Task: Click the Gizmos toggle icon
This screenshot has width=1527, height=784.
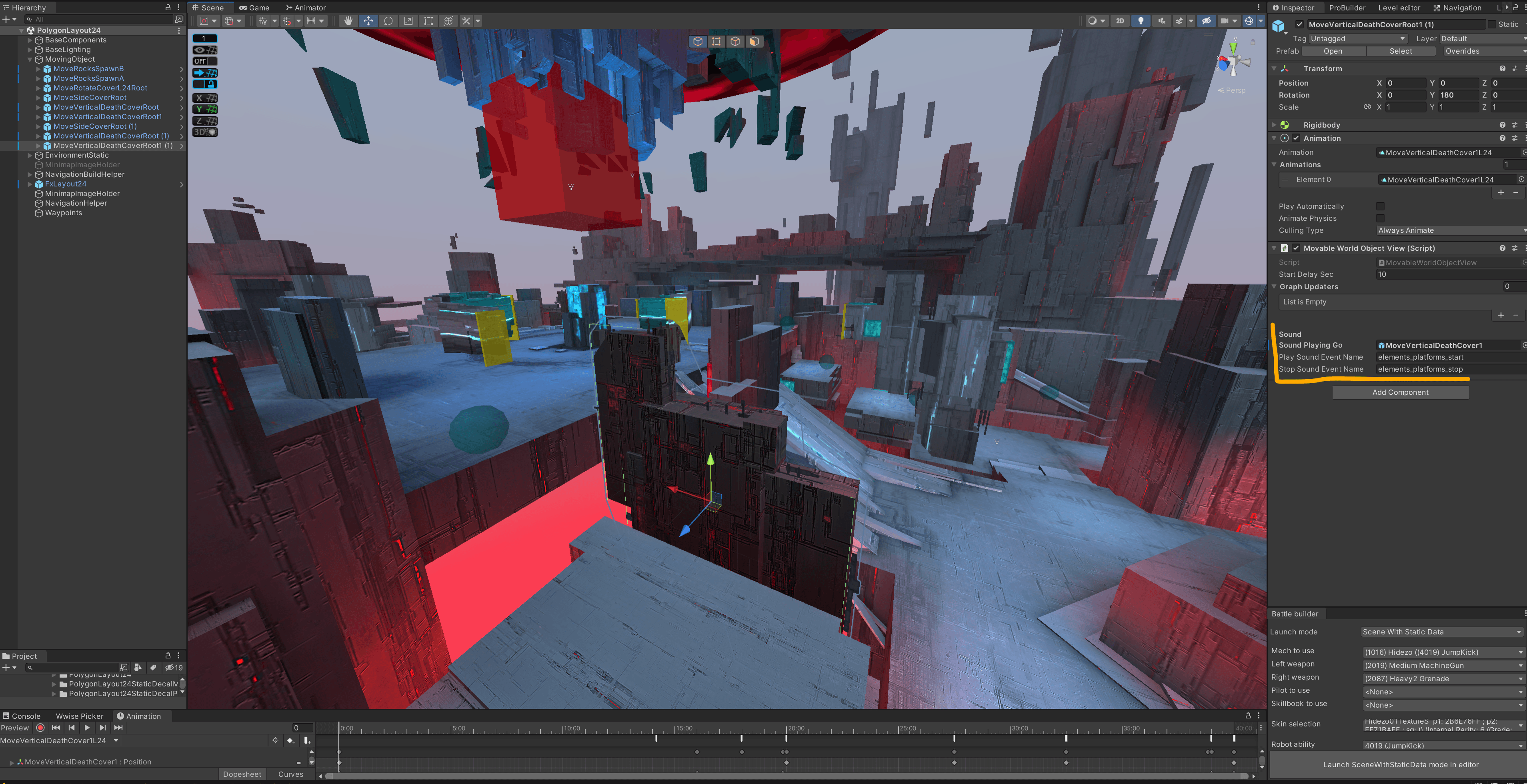Action: 1249,21
